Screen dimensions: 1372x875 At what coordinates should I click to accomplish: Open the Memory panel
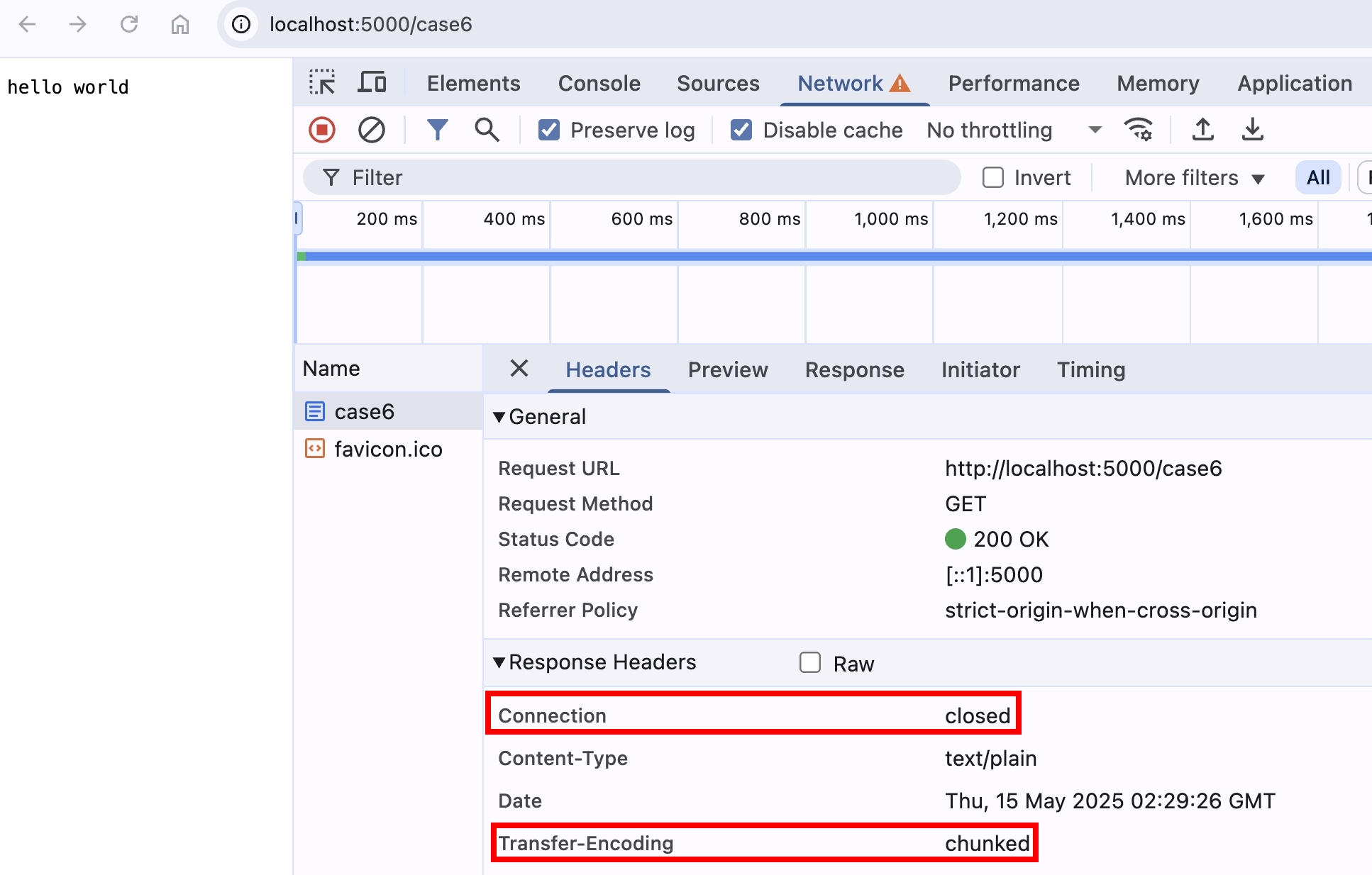tap(1158, 84)
